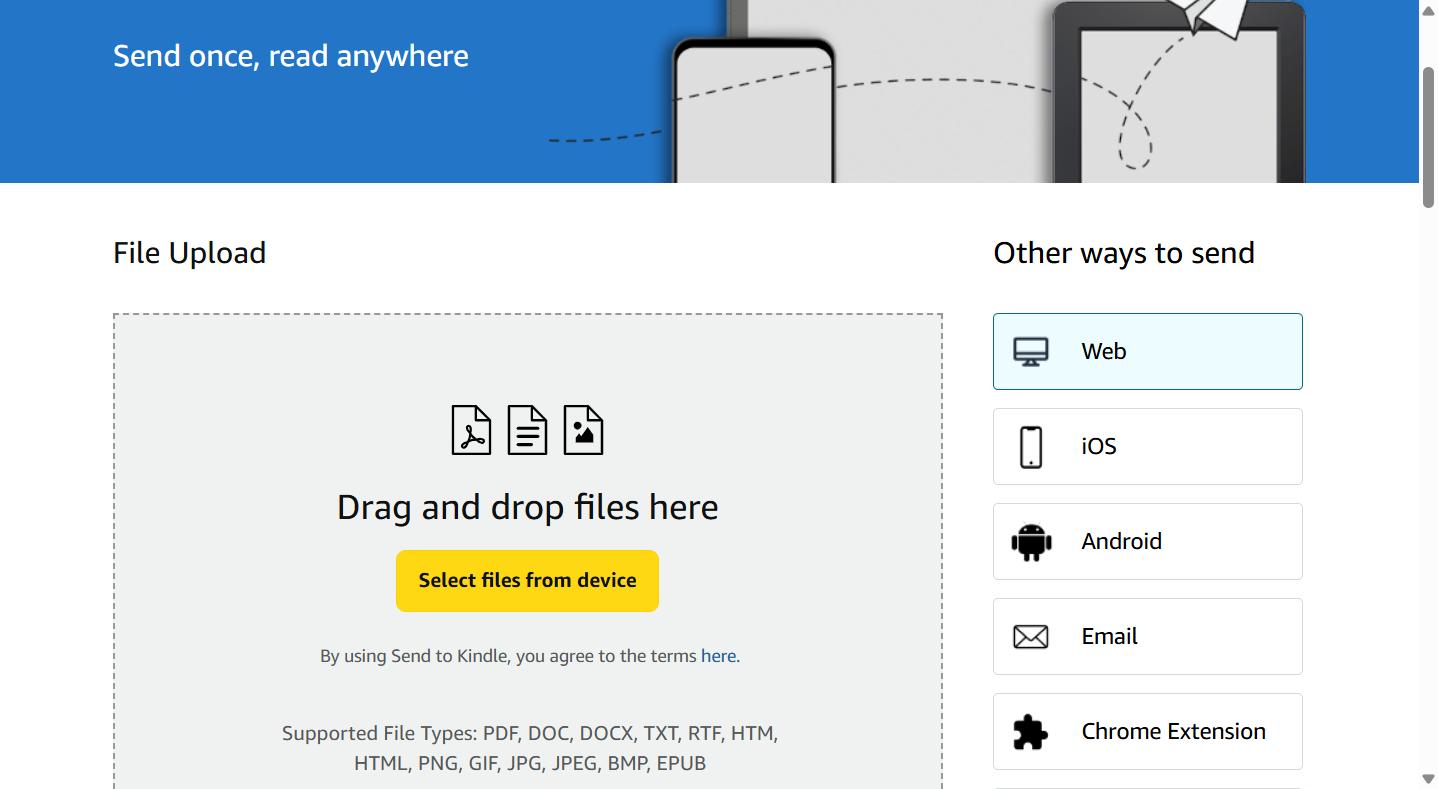Click the e-reader tablet illustration in the banner
Image resolution: width=1438 pixels, height=789 pixels.
pos(1179,92)
